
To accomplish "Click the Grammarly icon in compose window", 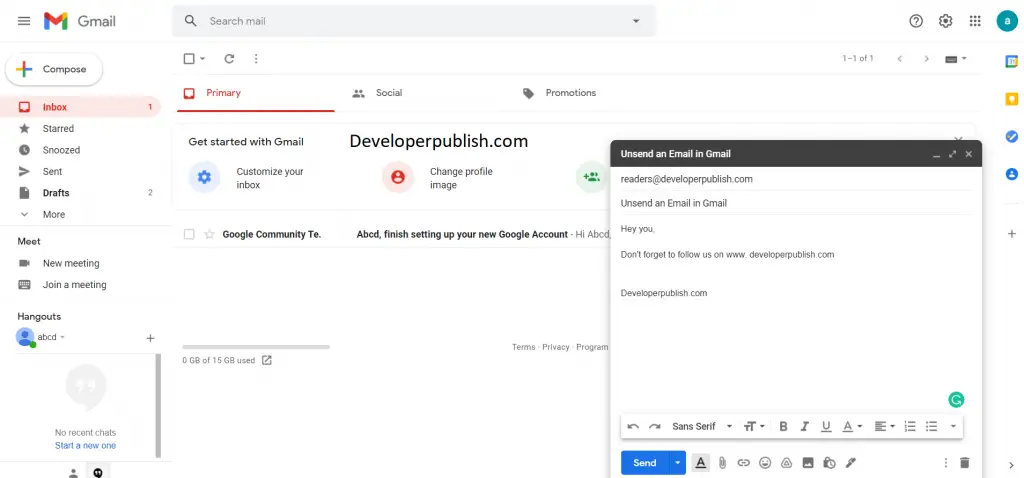I will pyautogui.click(x=956, y=400).
